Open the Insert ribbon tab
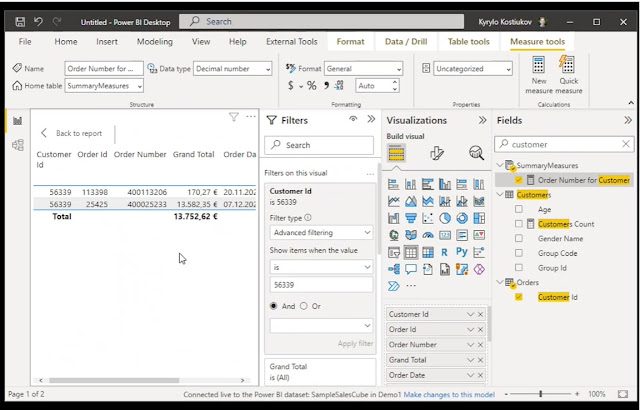This screenshot has width=640, height=410. tap(107, 42)
